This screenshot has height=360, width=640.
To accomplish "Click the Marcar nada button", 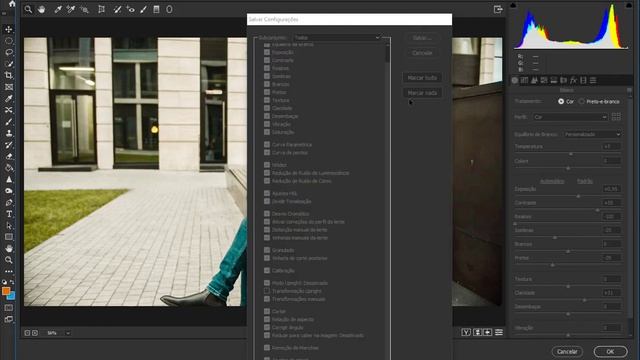I will pyautogui.click(x=422, y=93).
